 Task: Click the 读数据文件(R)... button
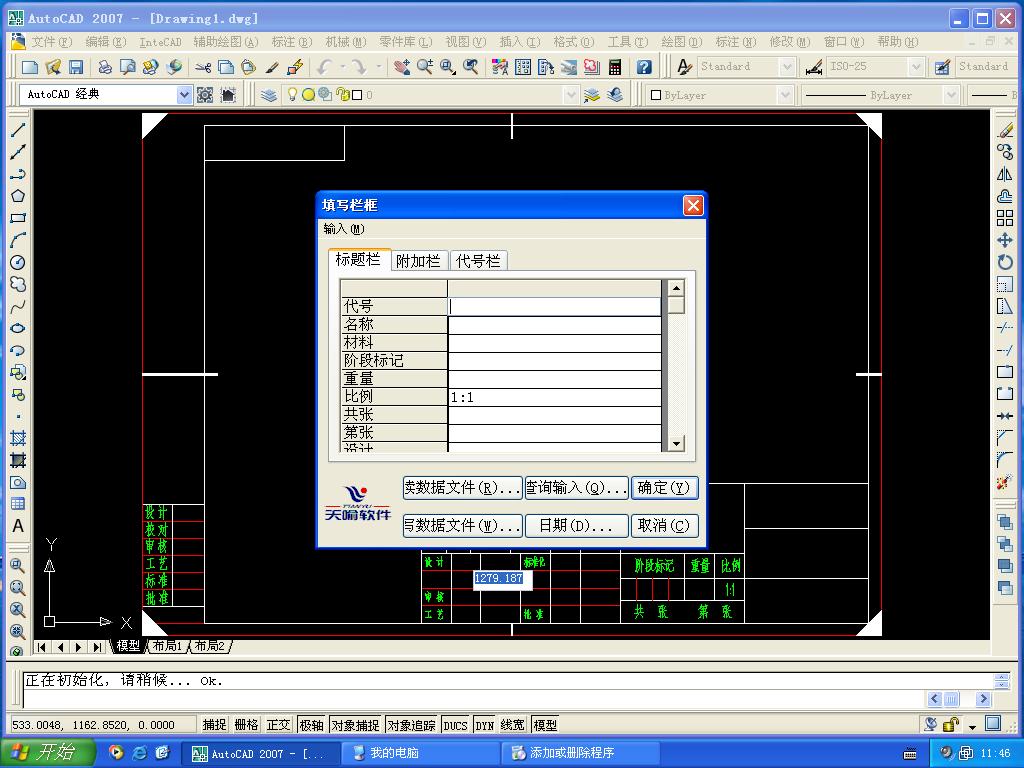462,488
